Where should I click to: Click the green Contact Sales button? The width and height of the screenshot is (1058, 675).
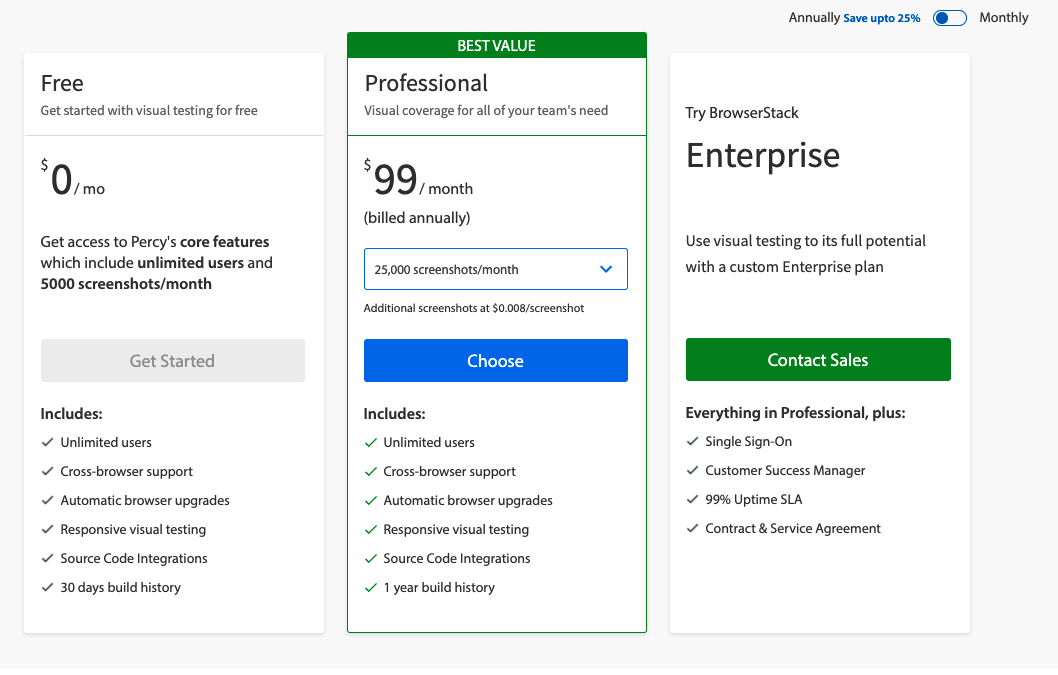pyautogui.click(x=818, y=360)
